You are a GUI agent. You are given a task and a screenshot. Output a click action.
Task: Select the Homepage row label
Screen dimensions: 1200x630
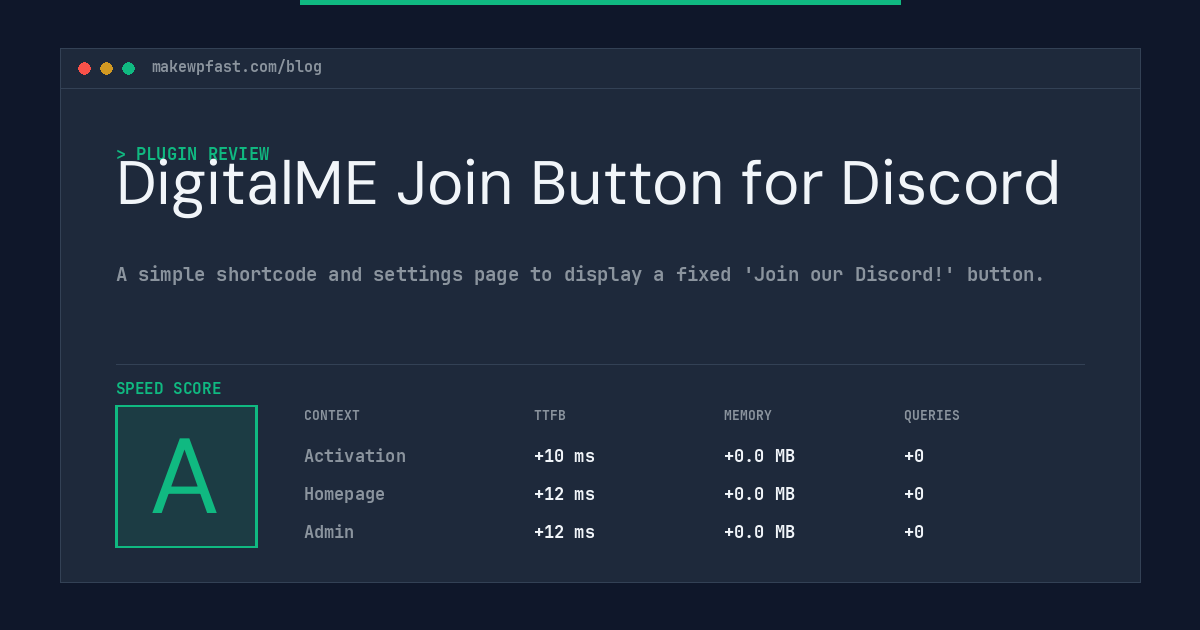(x=344, y=494)
